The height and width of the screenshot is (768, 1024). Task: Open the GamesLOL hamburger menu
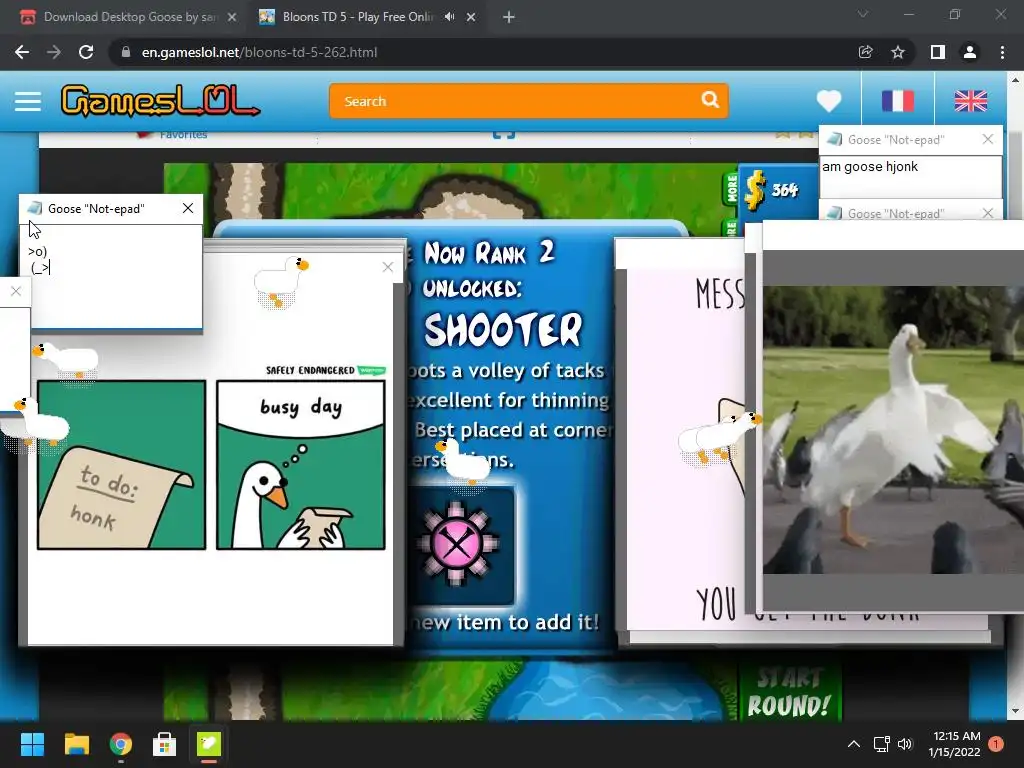click(x=27, y=101)
